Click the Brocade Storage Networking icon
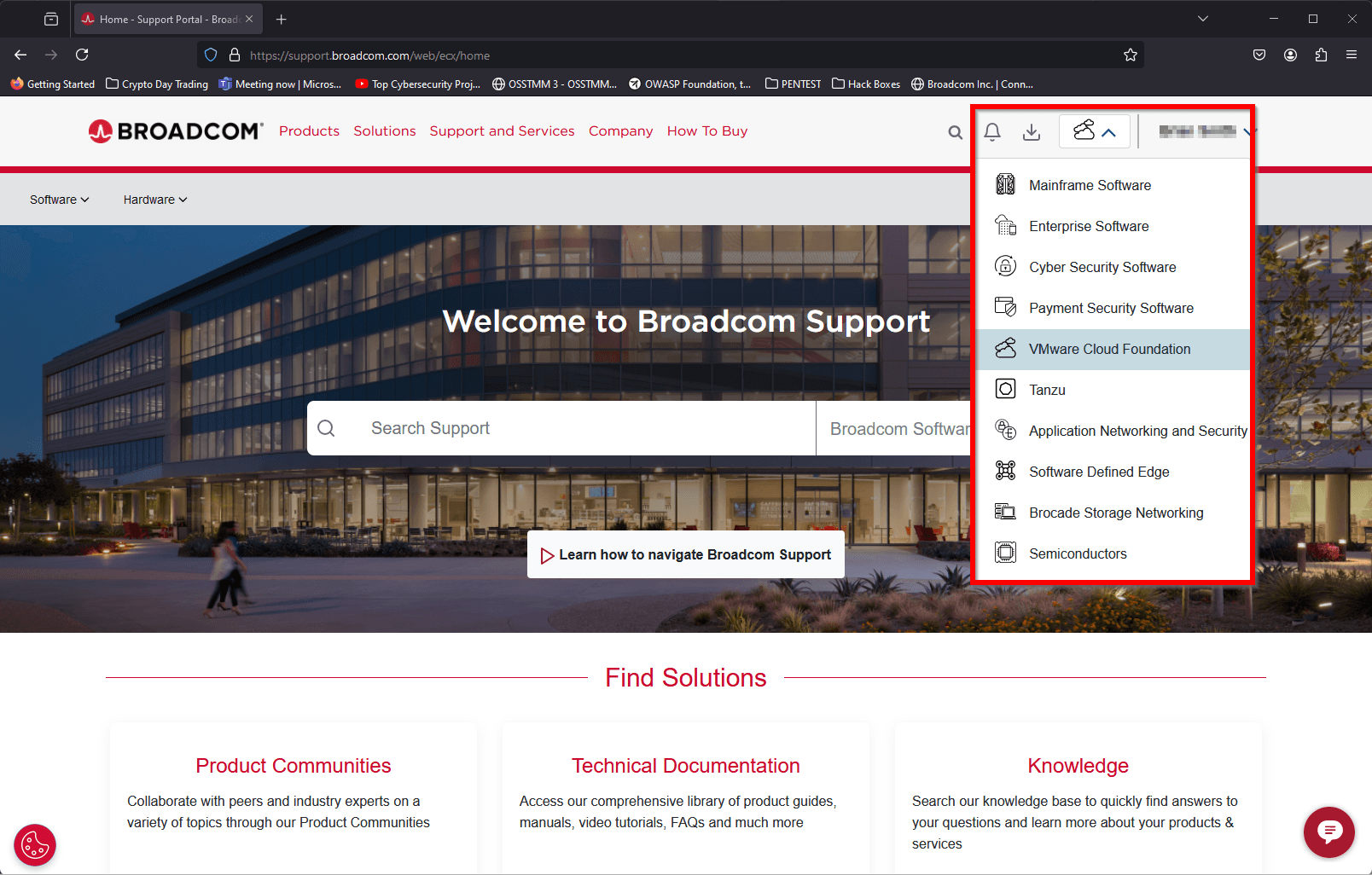 click(x=1006, y=513)
